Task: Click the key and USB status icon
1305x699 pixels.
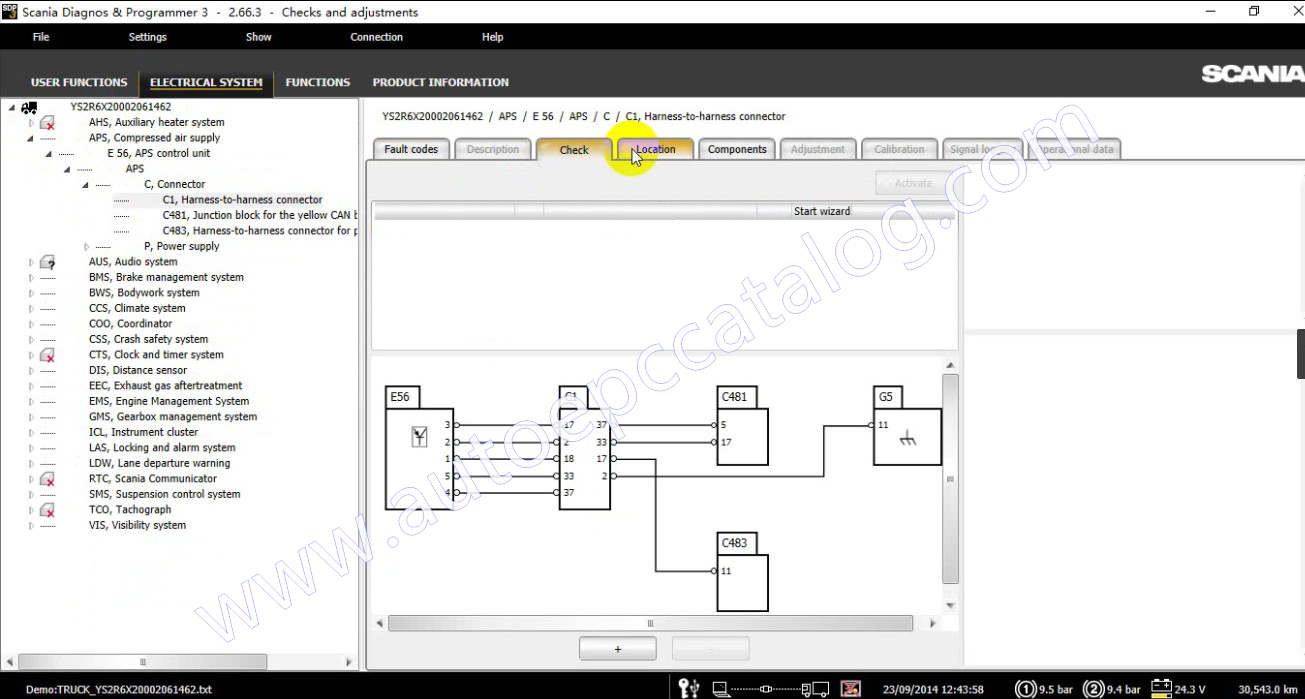Action: pyautogui.click(x=688, y=688)
